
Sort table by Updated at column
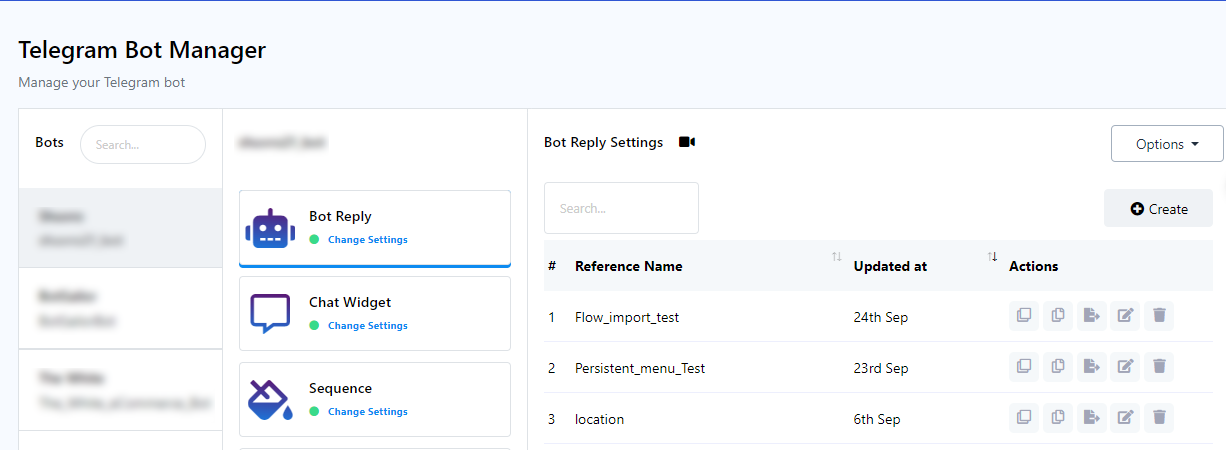click(992, 258)
